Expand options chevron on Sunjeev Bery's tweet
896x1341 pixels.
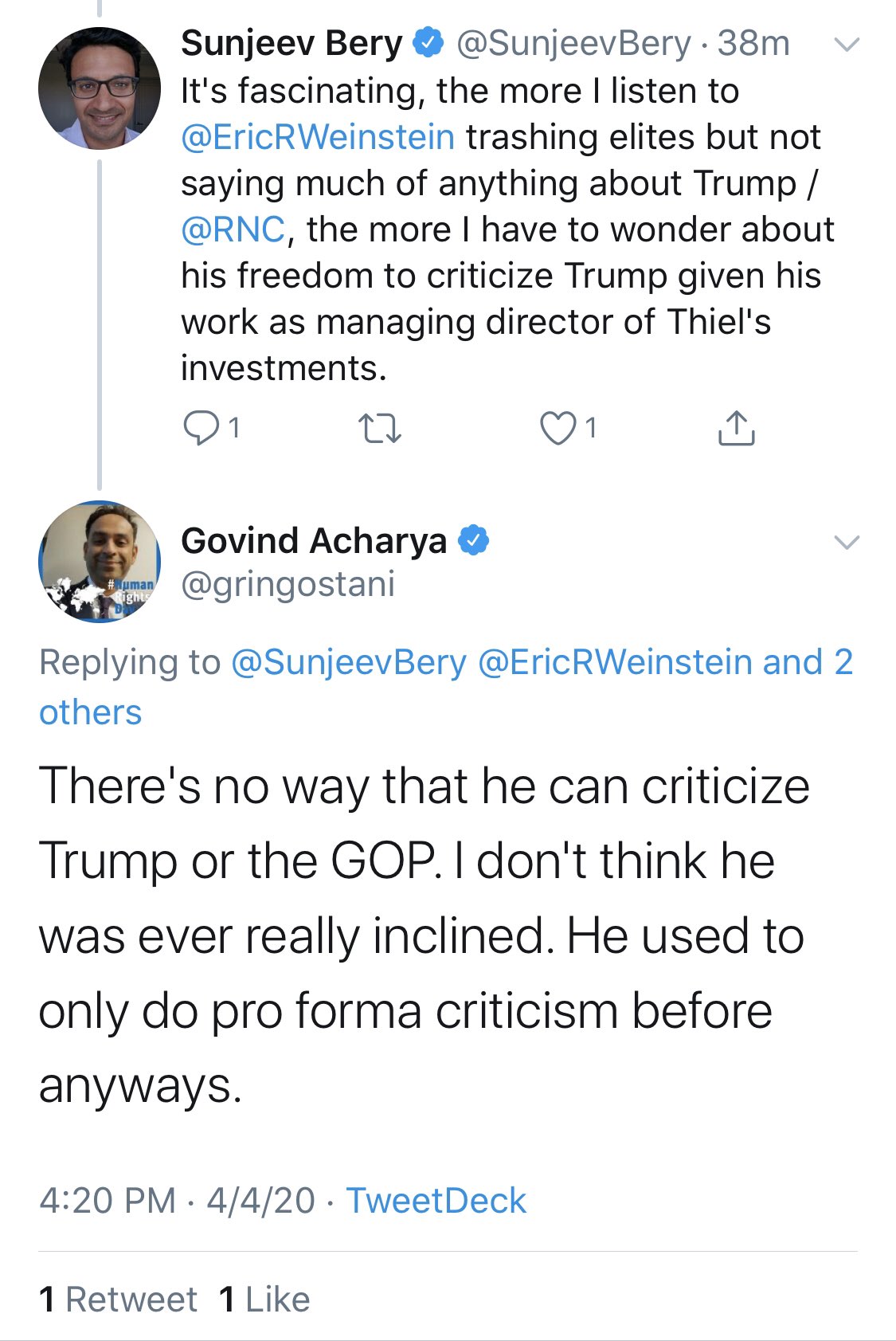(x=846, y=45)
